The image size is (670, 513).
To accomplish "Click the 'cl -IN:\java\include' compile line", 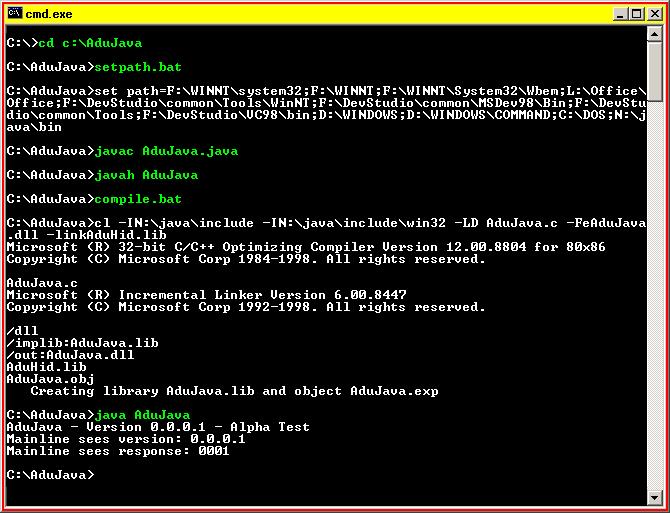I will (x=326, y=223).
